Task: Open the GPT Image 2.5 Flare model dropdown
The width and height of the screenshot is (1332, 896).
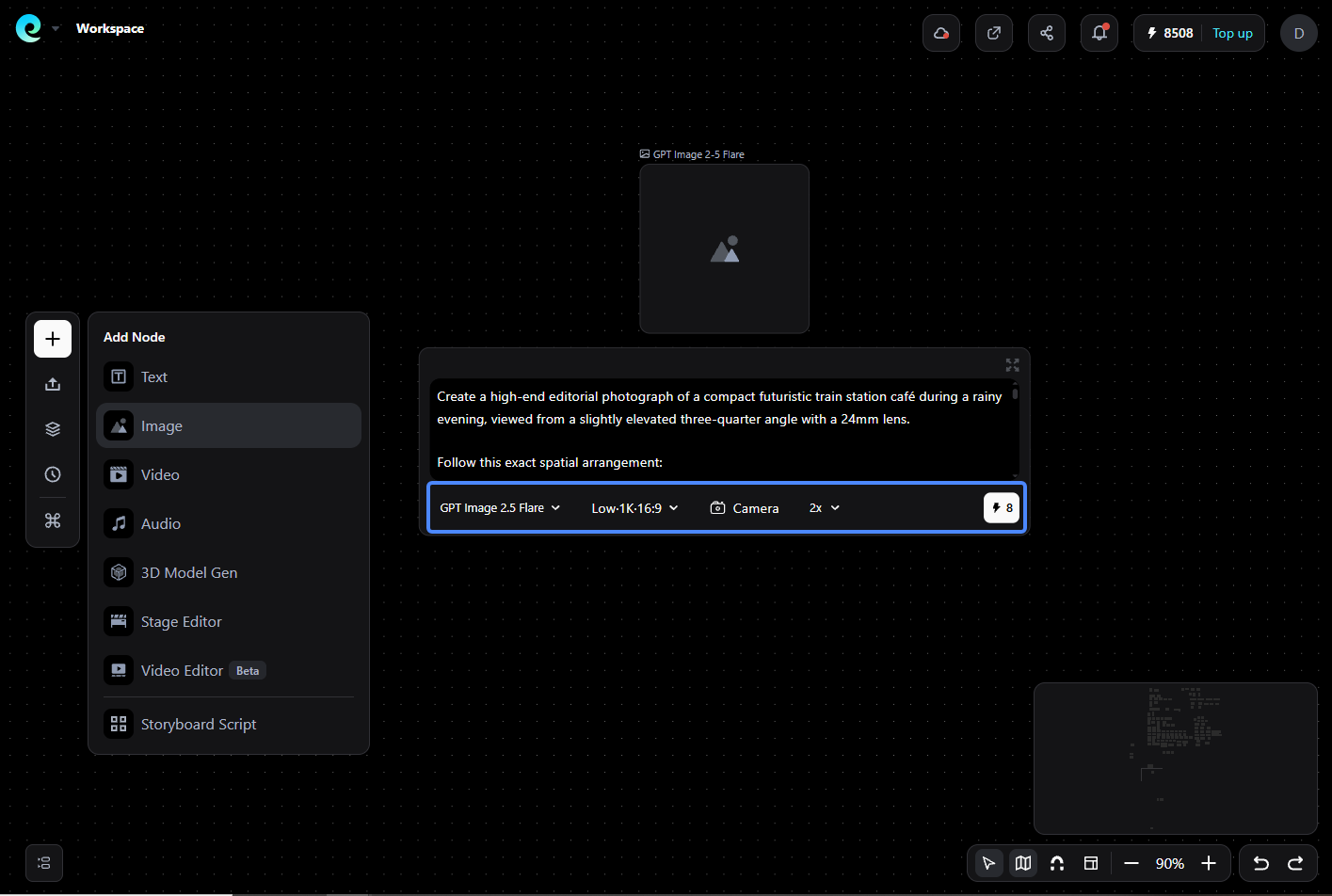Action: (x=500, y=508)
